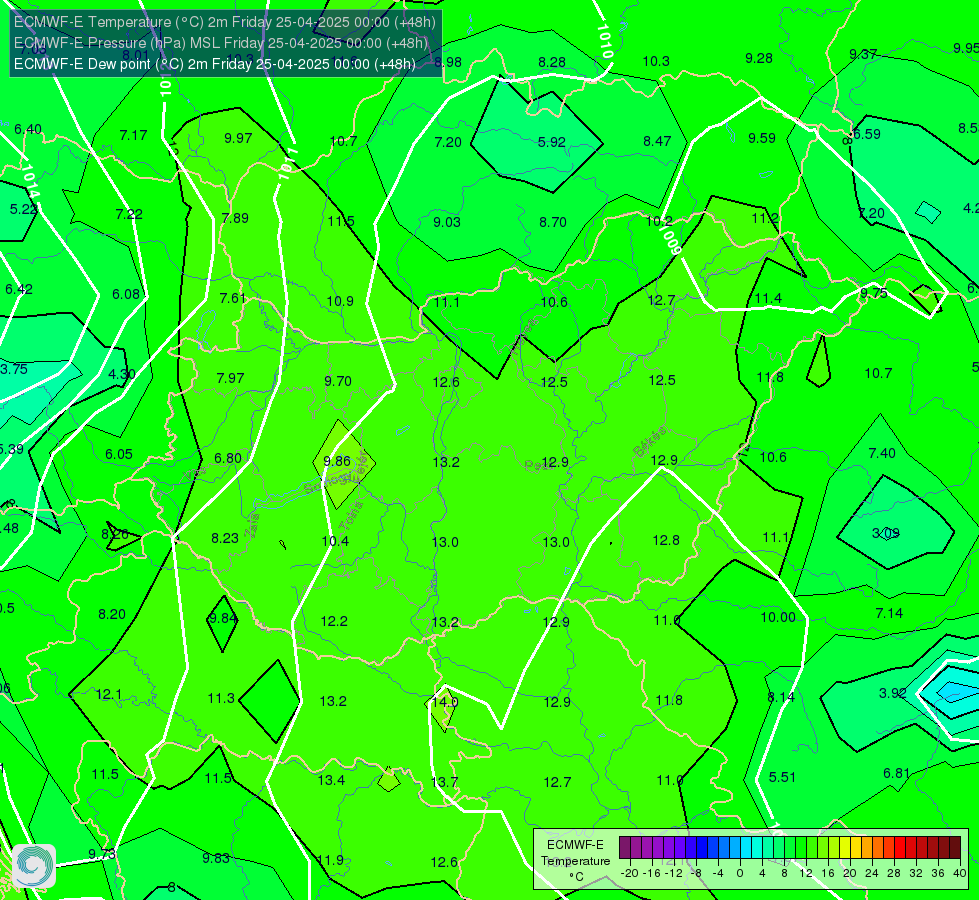Click the 5.92 temperature value
Viewport: 979px width, 900px height.
tap(551, 142)
